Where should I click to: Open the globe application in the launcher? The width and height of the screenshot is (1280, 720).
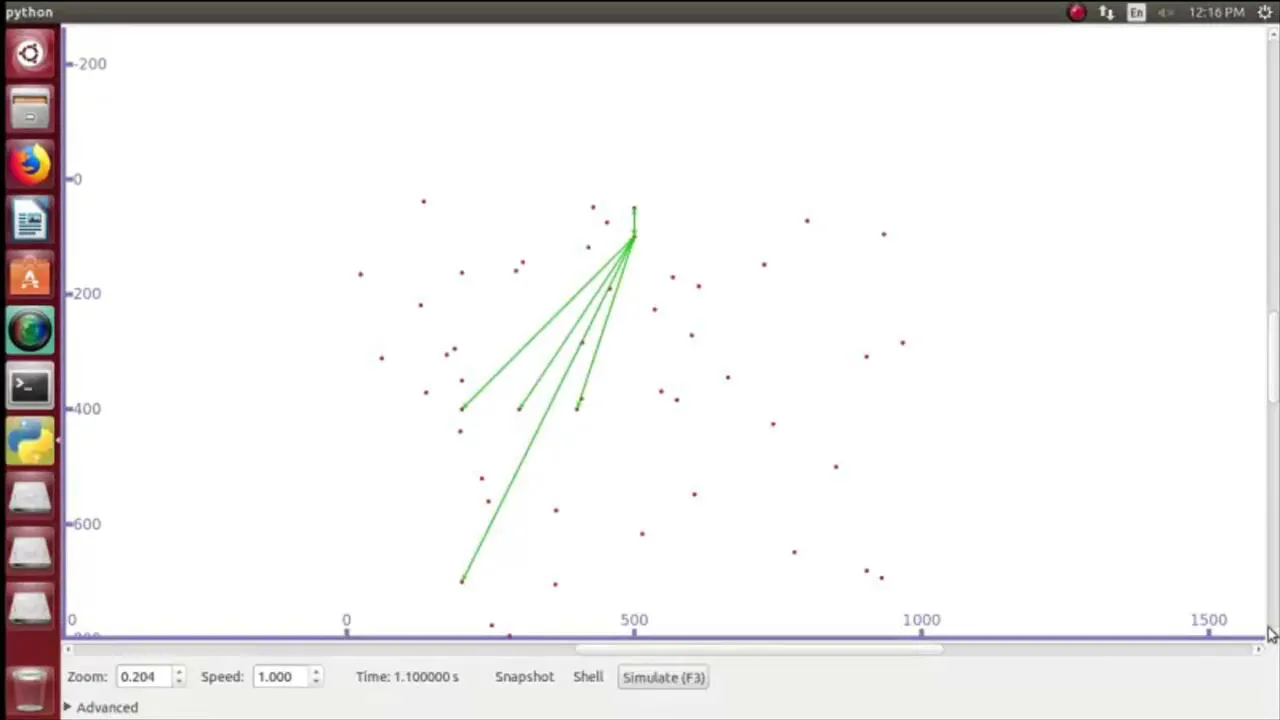click(x=30, y=330)
